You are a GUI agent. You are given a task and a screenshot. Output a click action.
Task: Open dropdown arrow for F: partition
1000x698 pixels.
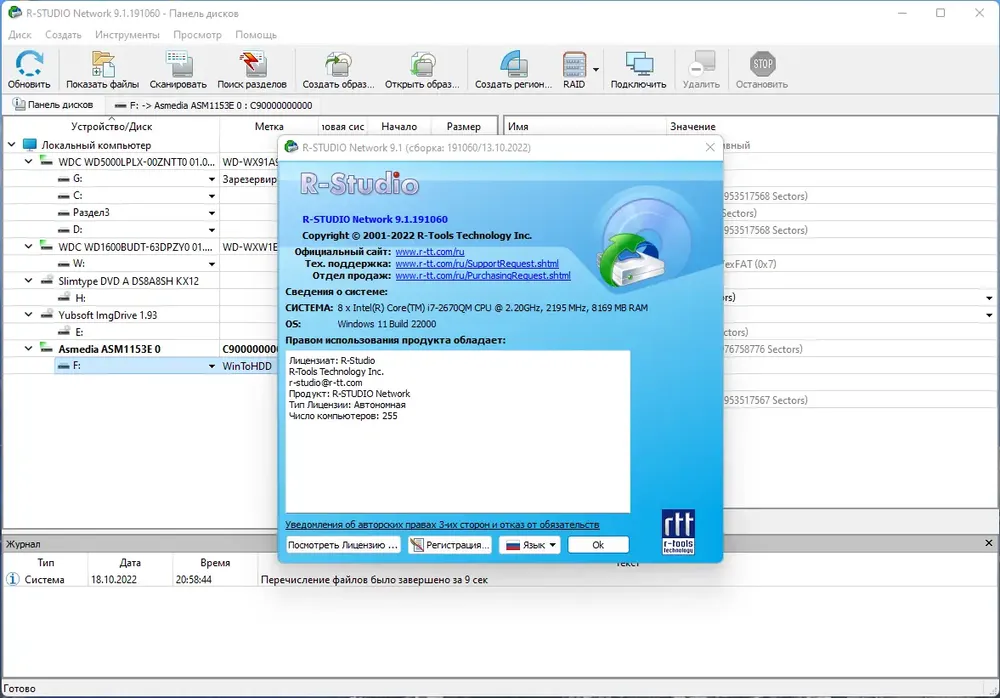[x=212, y=366]
